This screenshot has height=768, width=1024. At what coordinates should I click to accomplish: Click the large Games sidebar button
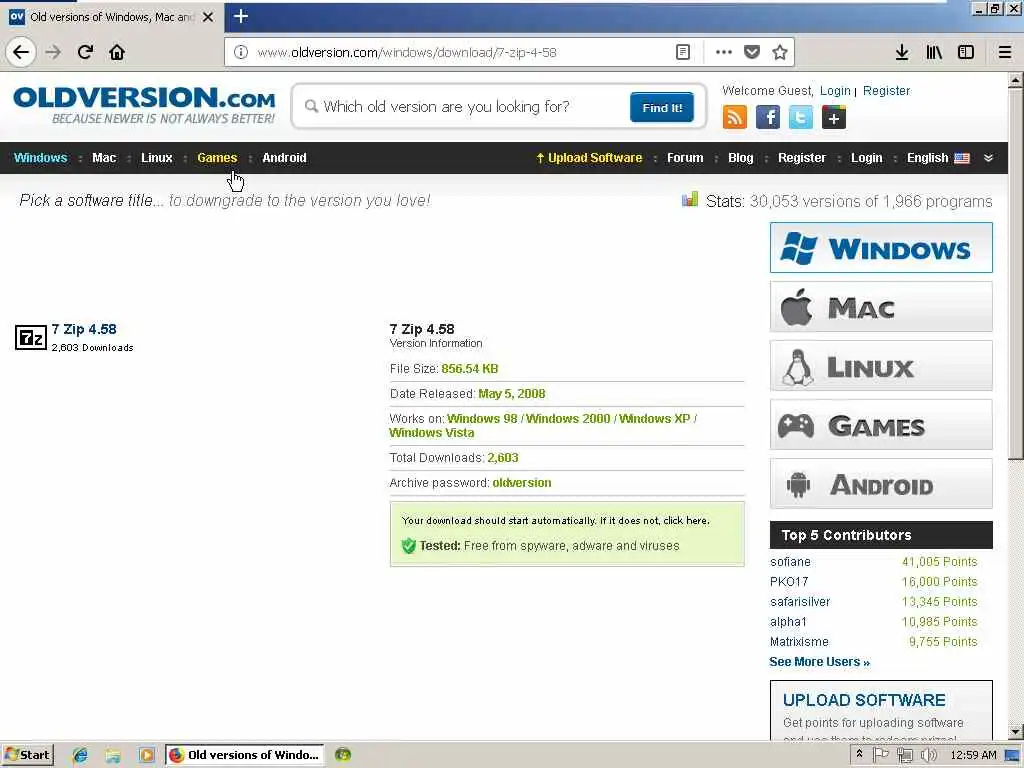[x=881, y=424]
